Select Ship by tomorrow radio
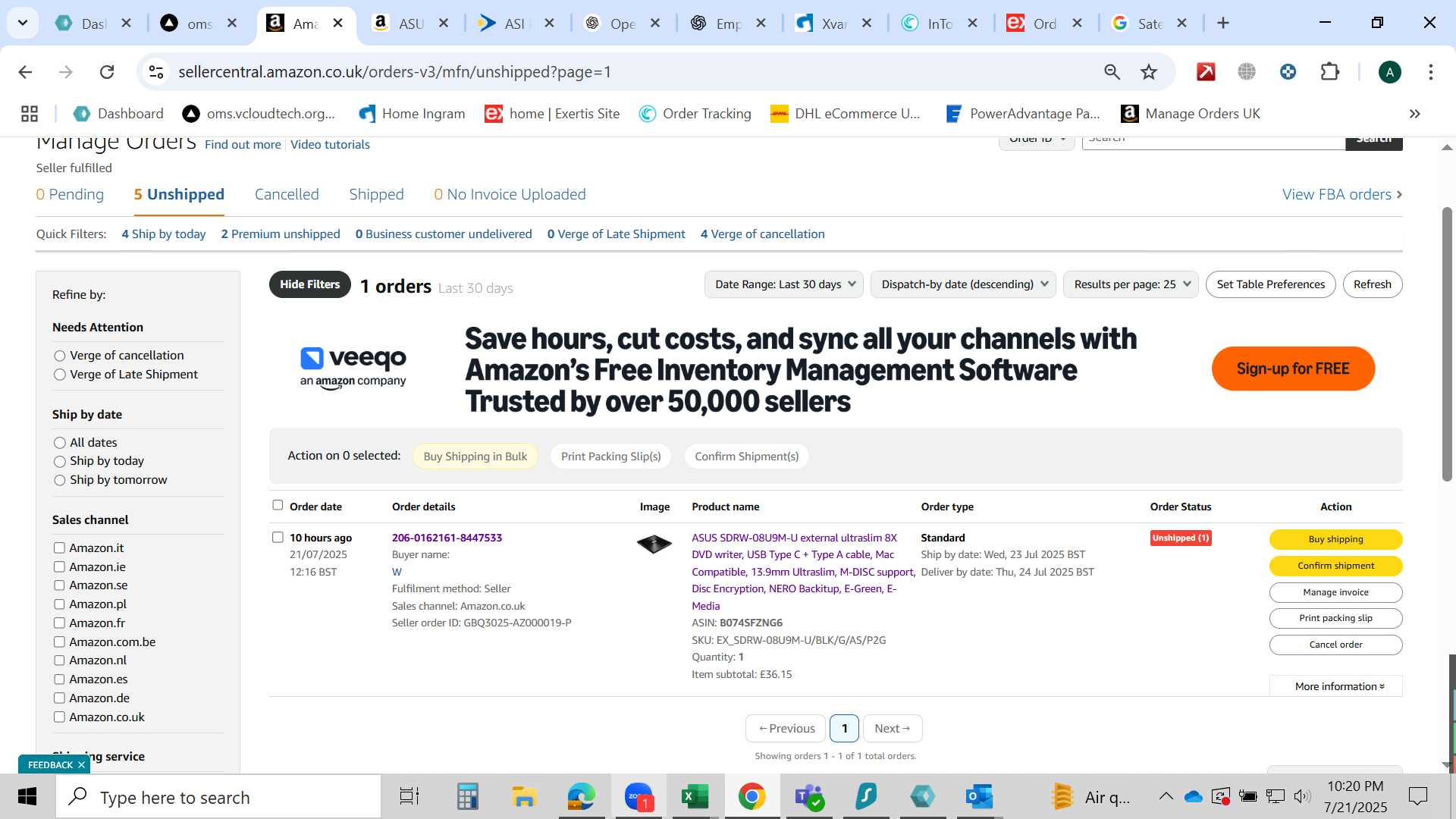 [x=60, y=480]
